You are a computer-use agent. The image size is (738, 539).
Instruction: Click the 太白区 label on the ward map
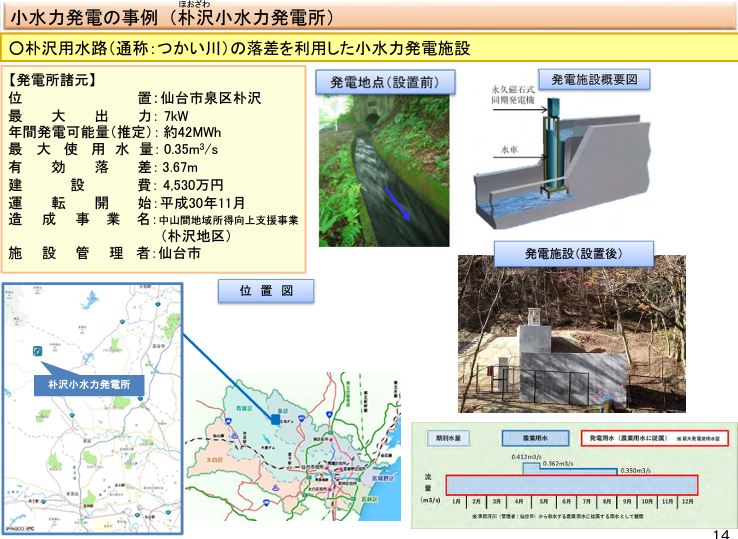tap(215, 459)
